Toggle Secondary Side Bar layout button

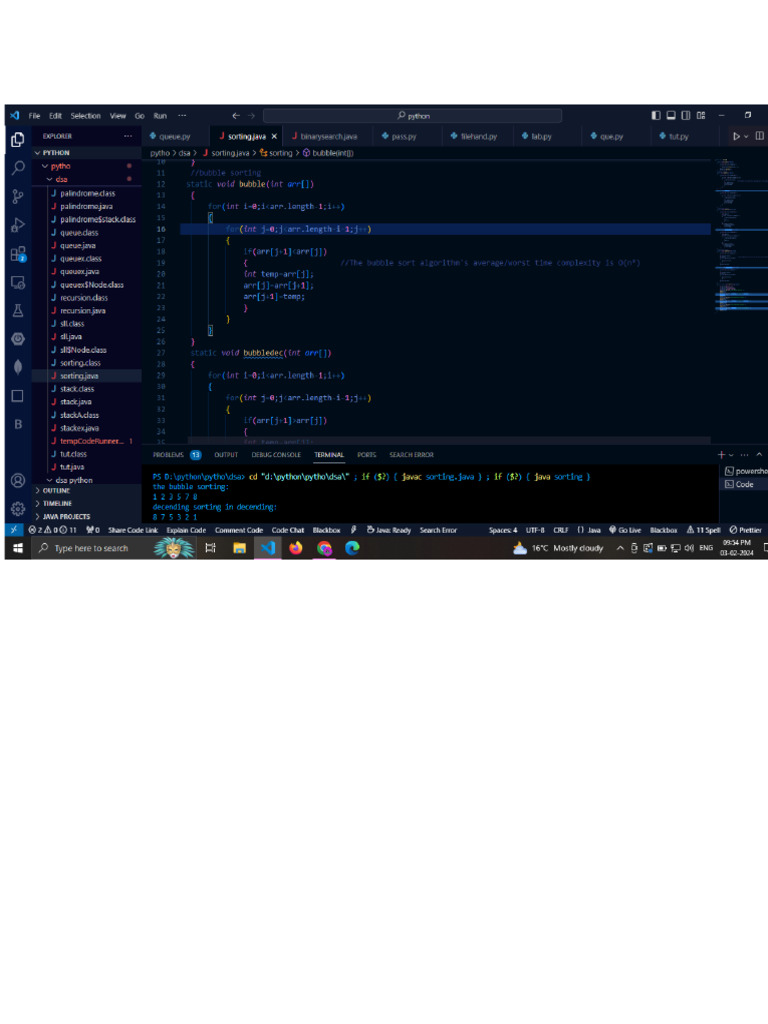(x=686, y=115)
